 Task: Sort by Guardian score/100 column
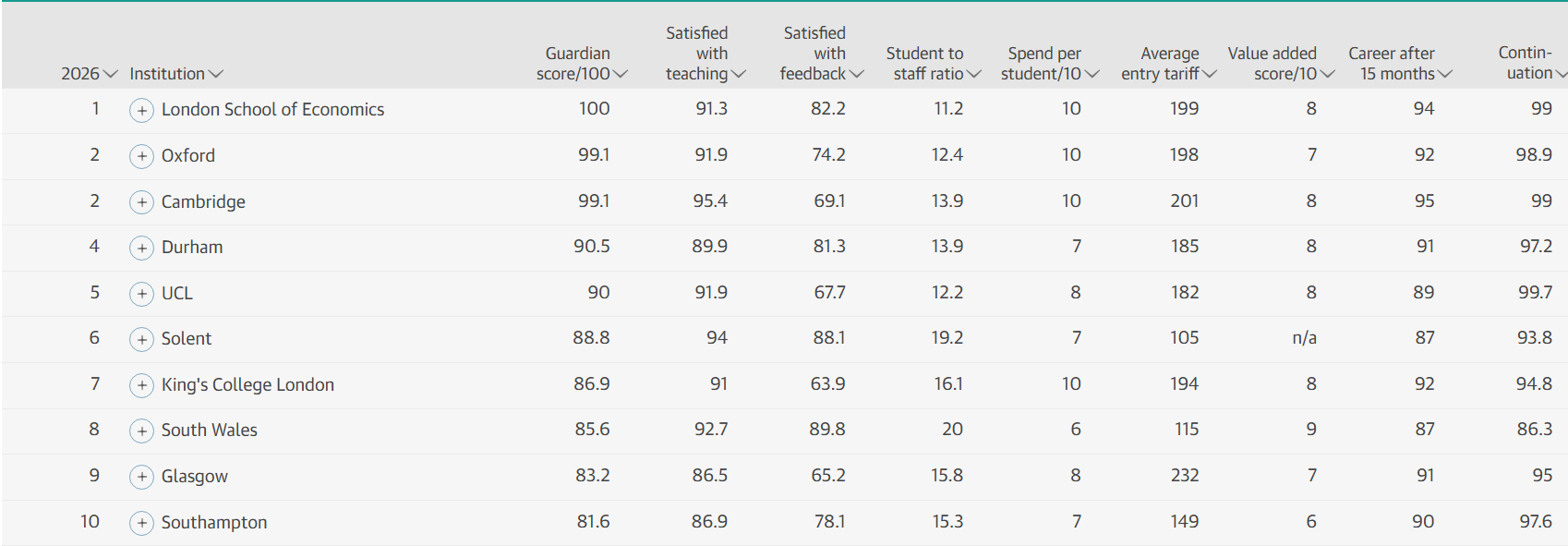(582, 64)
